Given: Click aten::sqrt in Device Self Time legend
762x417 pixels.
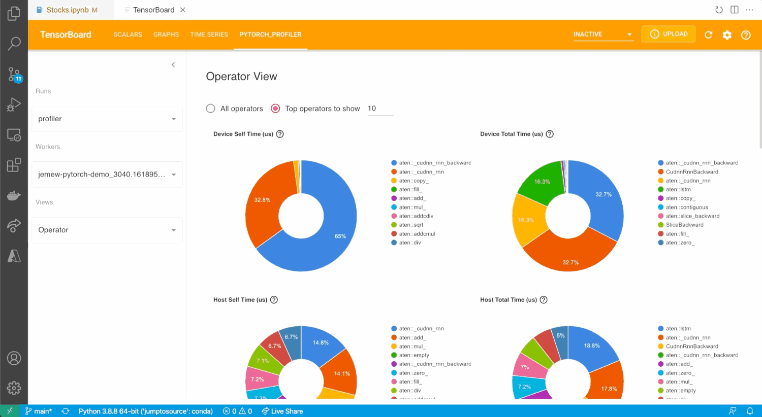Looking at the screenshot, I should coord(411,225).
